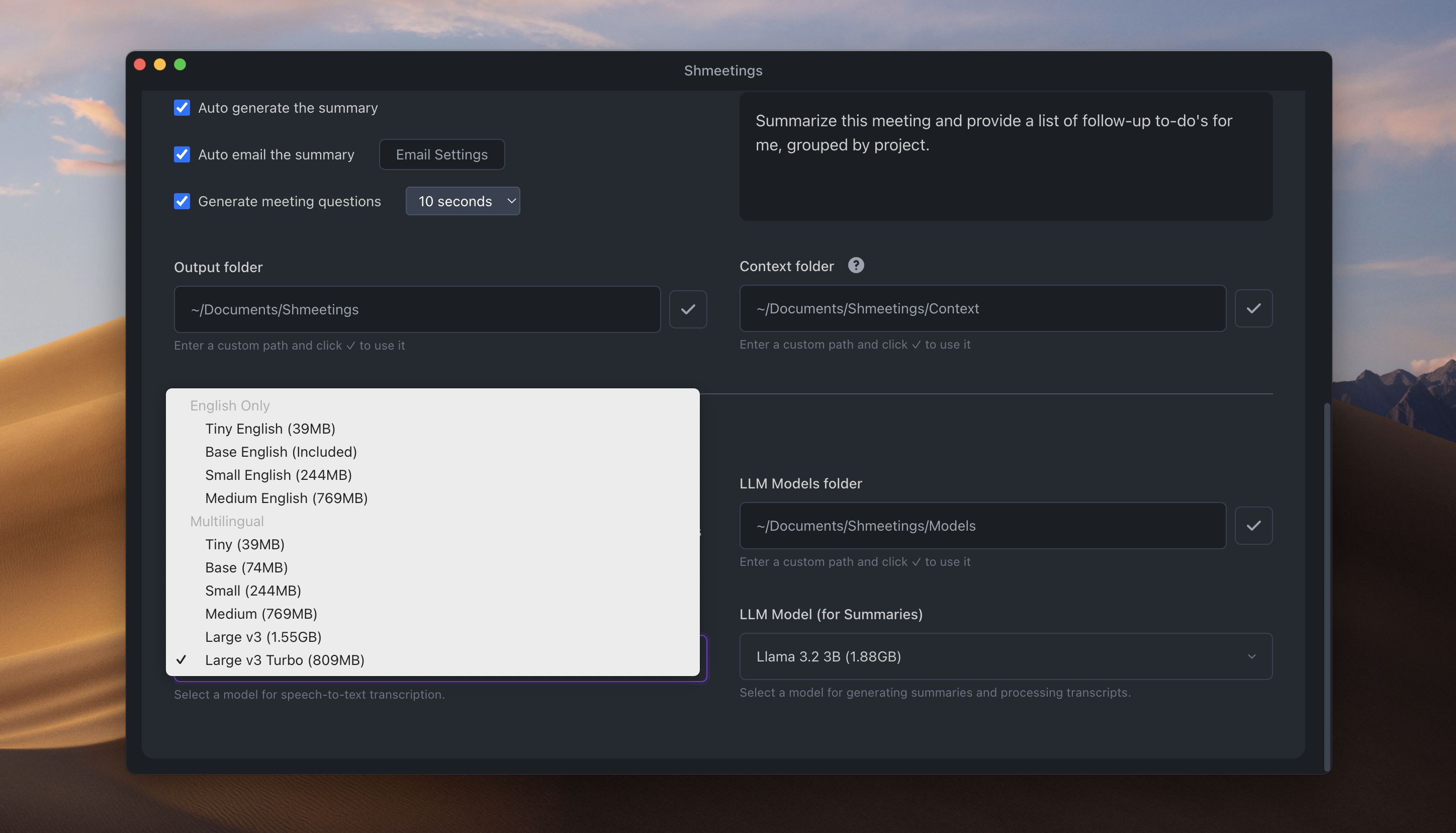
Task: Pick Medium (769MB) multilingual model
Action: click(x=260, y=613)
